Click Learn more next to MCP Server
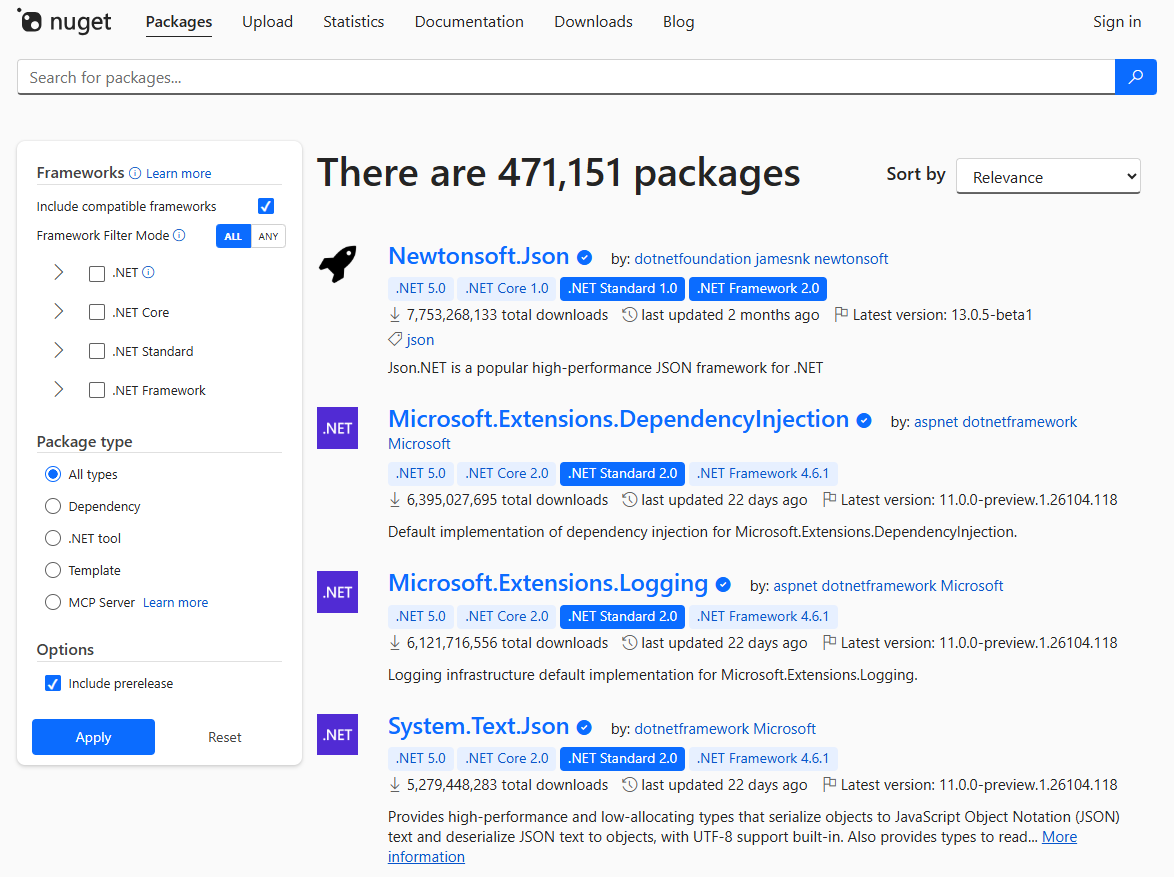 pyautogui.click(x=175, y=602)
